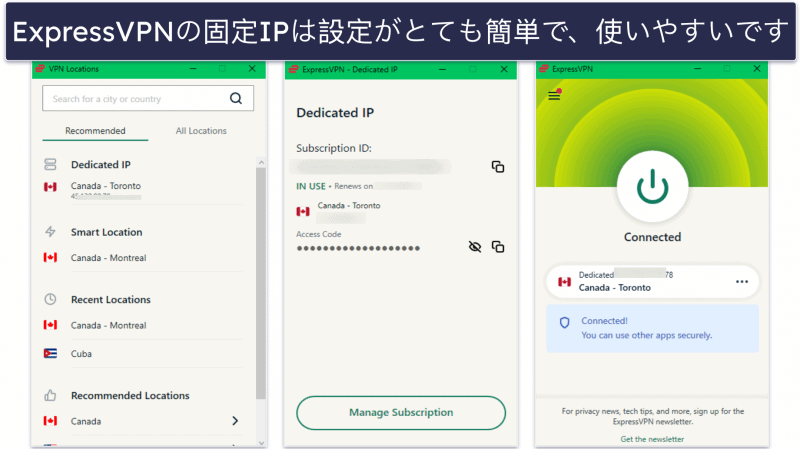Screen dimensions: 800x449
Task: Click the shield icon in Connected notice
Action: point(564,322)
